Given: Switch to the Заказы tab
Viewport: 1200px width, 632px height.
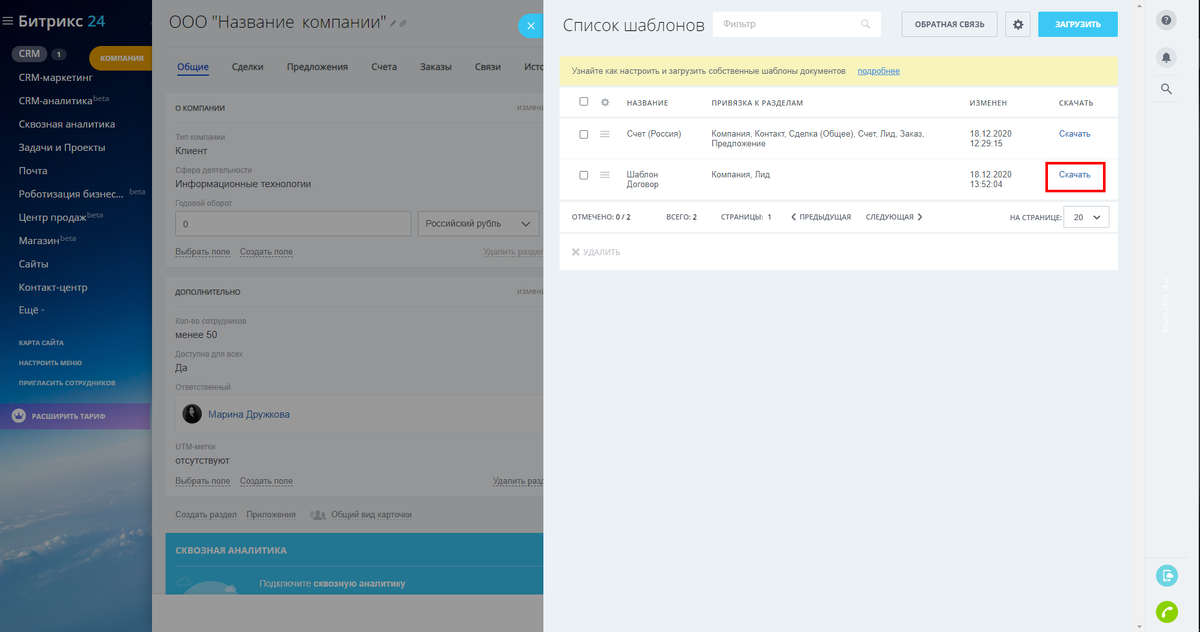Looking at the screenshot, I should pyautogui.click(x=435, y=67).
